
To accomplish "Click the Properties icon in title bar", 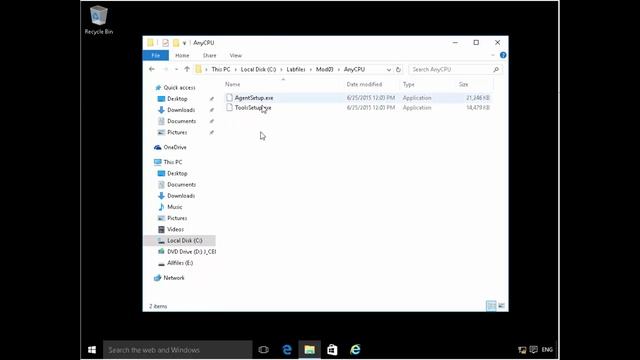I will (165, 43).
